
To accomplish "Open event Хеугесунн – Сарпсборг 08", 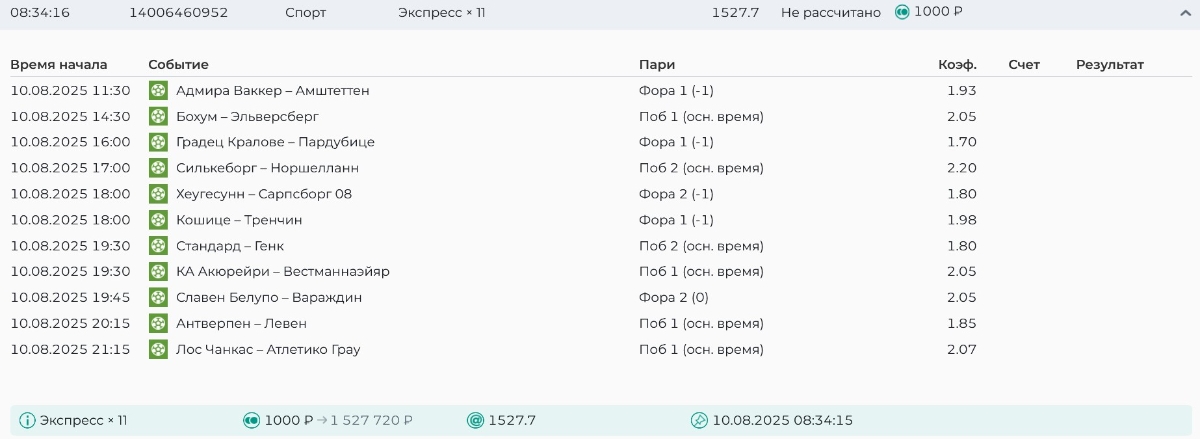I will (263, 194).
